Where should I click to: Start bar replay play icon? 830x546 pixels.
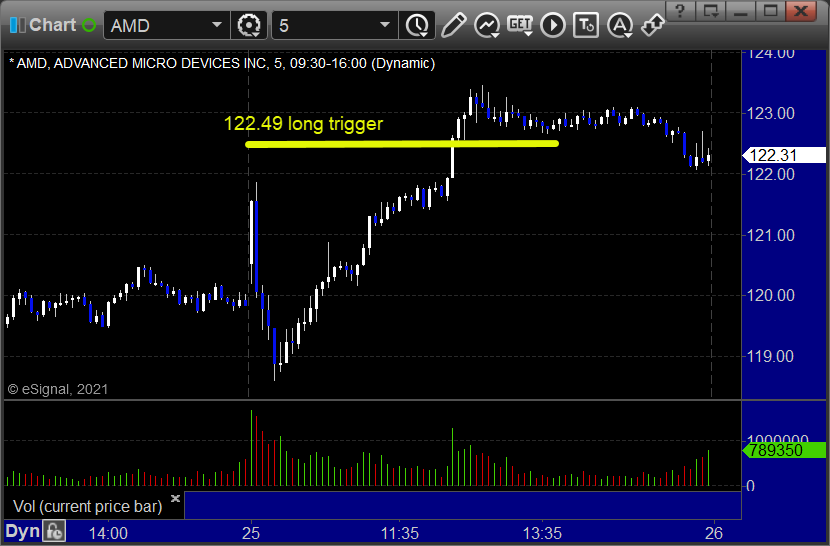coord(553,25)
